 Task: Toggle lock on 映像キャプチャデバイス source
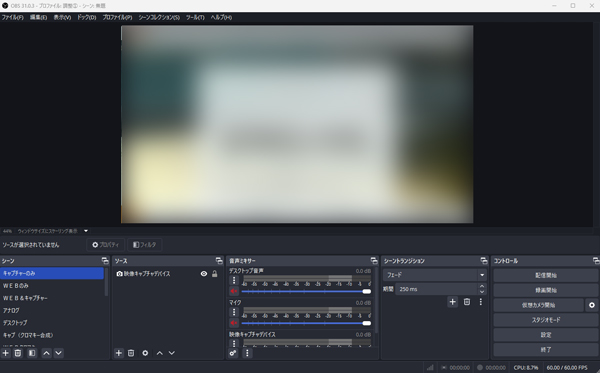215,274
